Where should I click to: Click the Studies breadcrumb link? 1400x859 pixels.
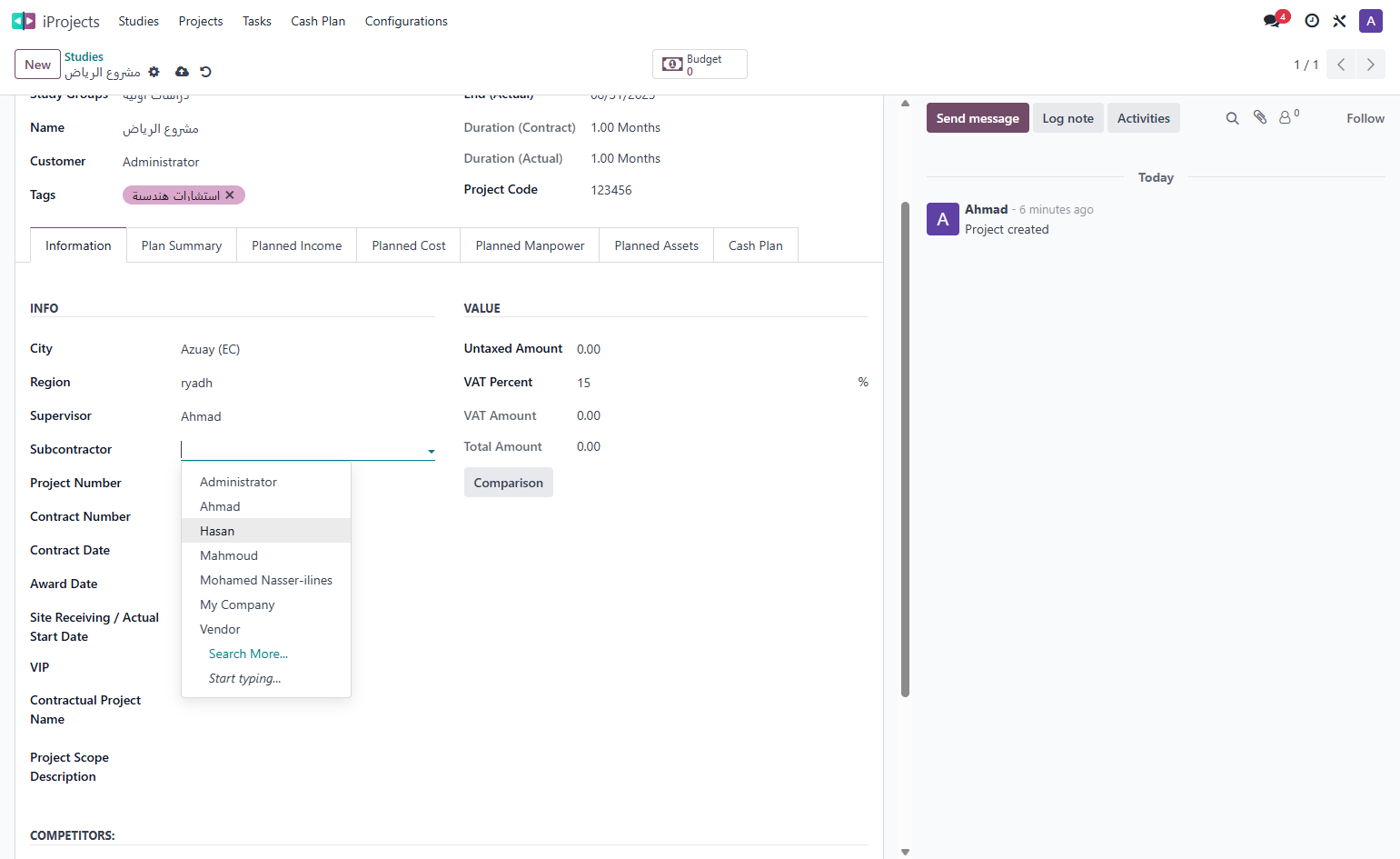pos(84,56)
